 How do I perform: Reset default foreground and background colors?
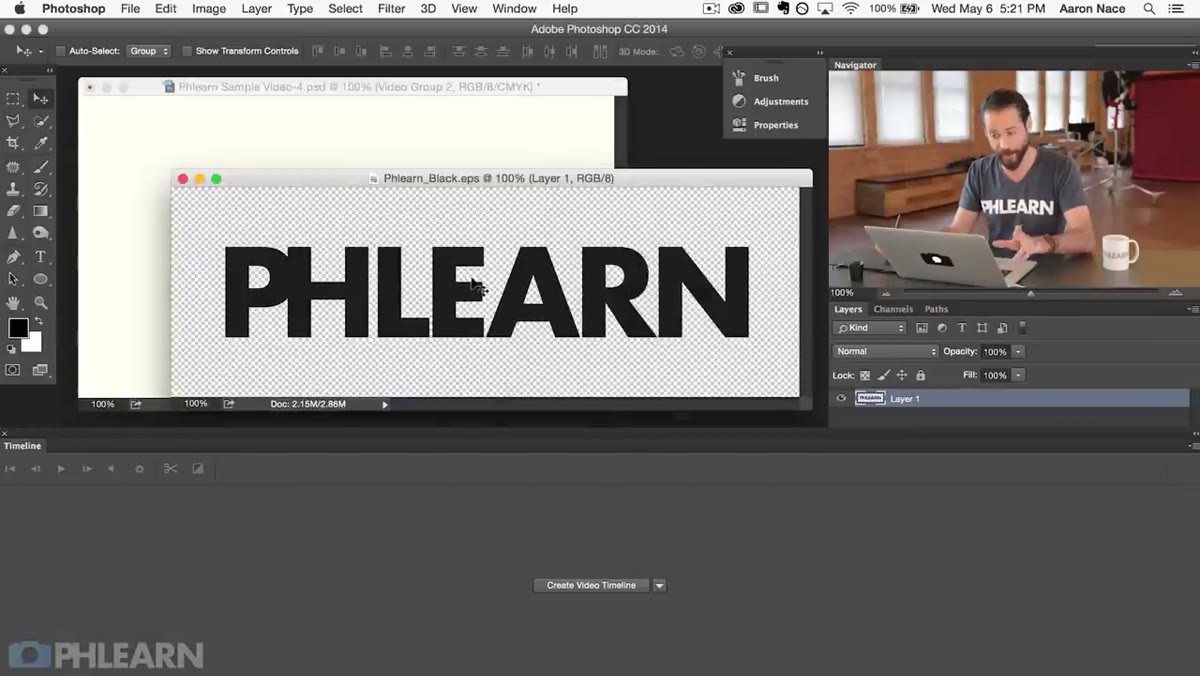(12, 349)
